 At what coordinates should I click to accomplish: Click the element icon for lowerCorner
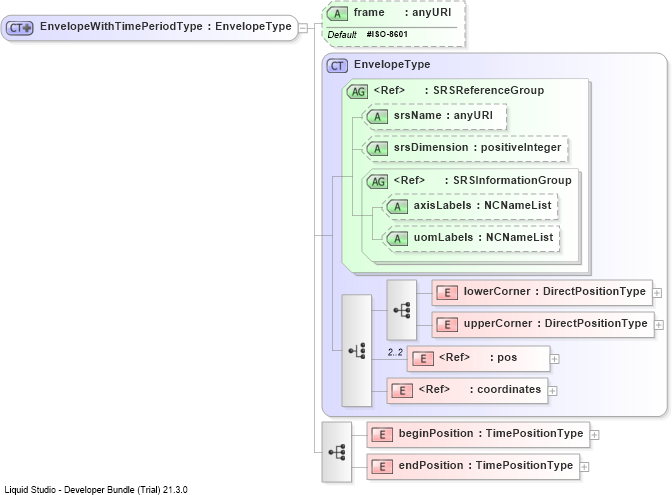pyautogui.click(x=447, y=293)
